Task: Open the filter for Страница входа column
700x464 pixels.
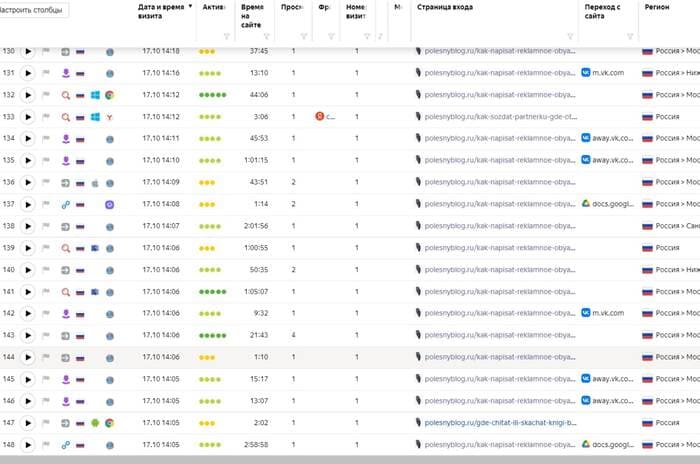Action: pyautogui.click(x=570, y=37)
